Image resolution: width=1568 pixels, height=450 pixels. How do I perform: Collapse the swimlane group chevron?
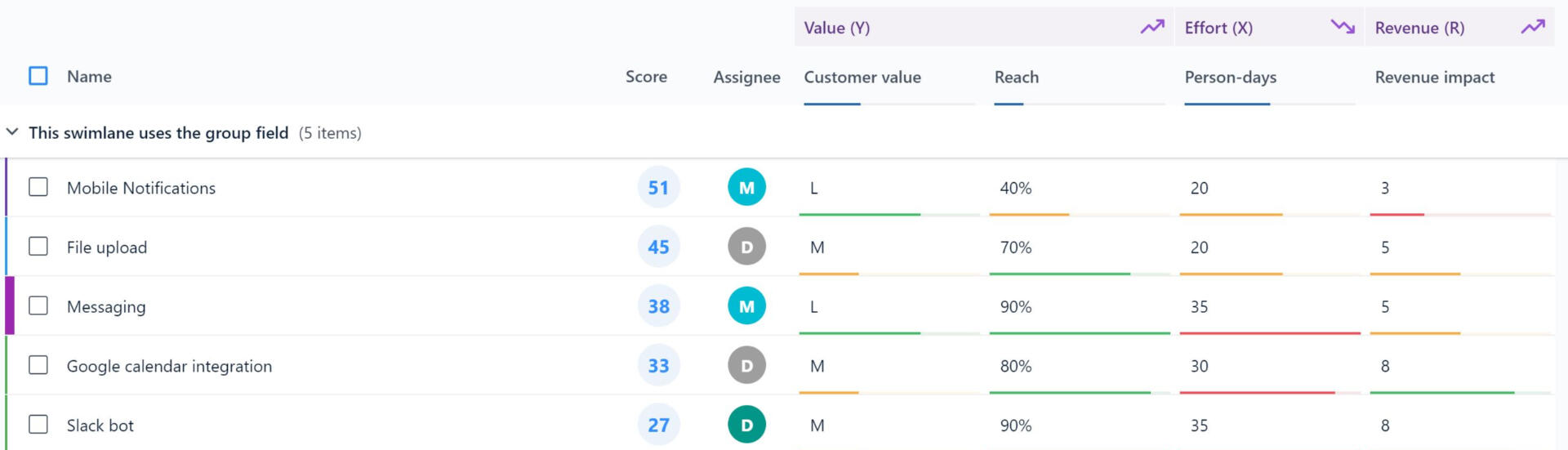12,132
